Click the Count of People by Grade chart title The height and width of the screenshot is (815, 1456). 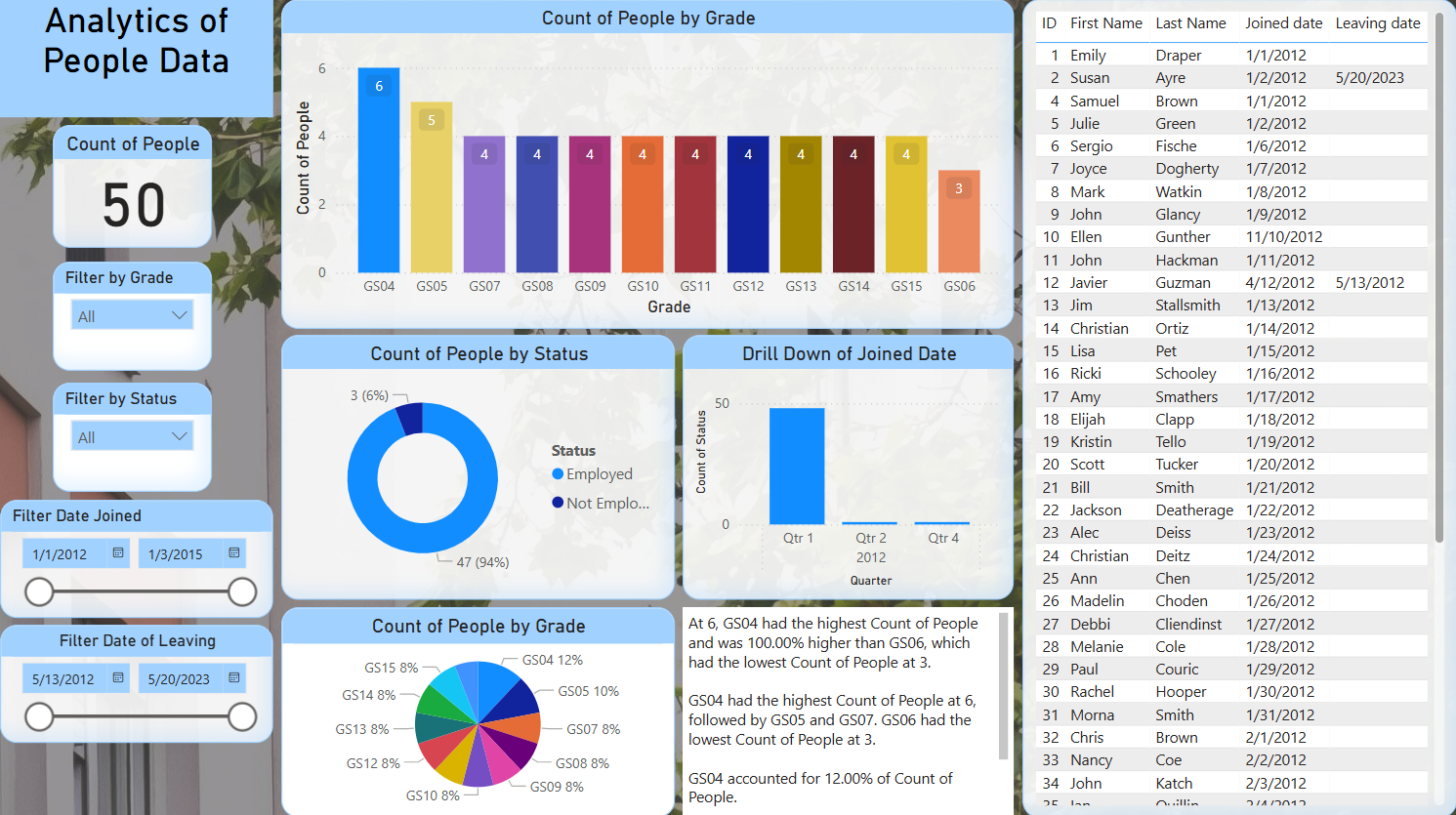(648, 18)
